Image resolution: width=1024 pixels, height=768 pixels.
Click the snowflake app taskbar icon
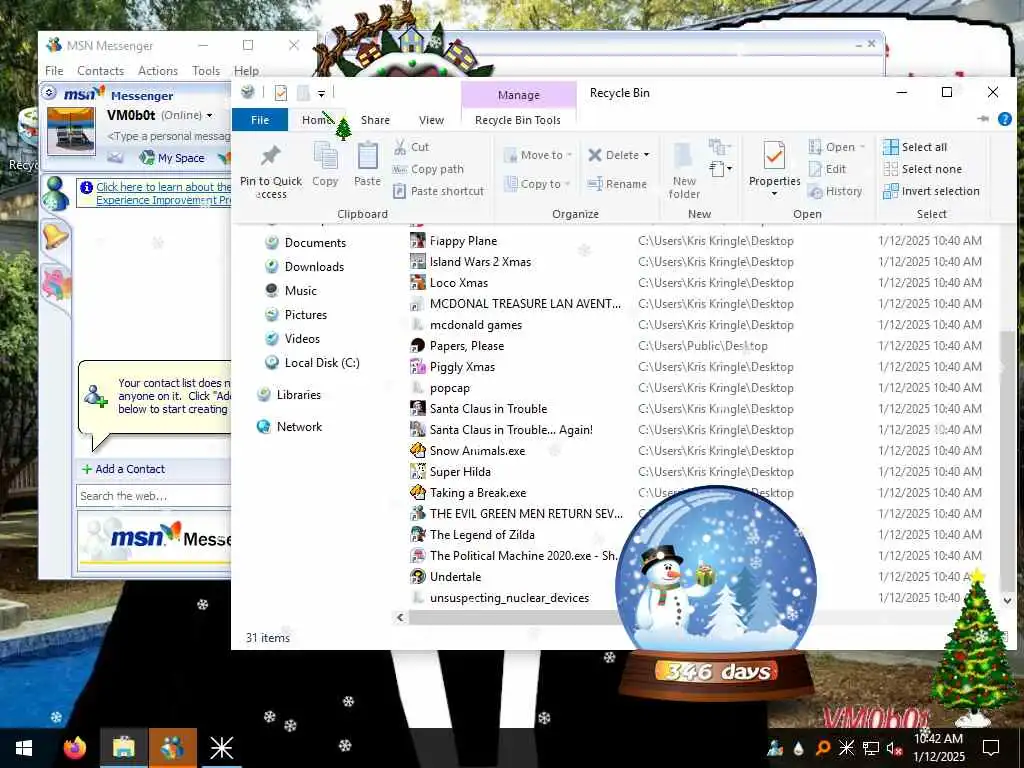tap(221, 748)
